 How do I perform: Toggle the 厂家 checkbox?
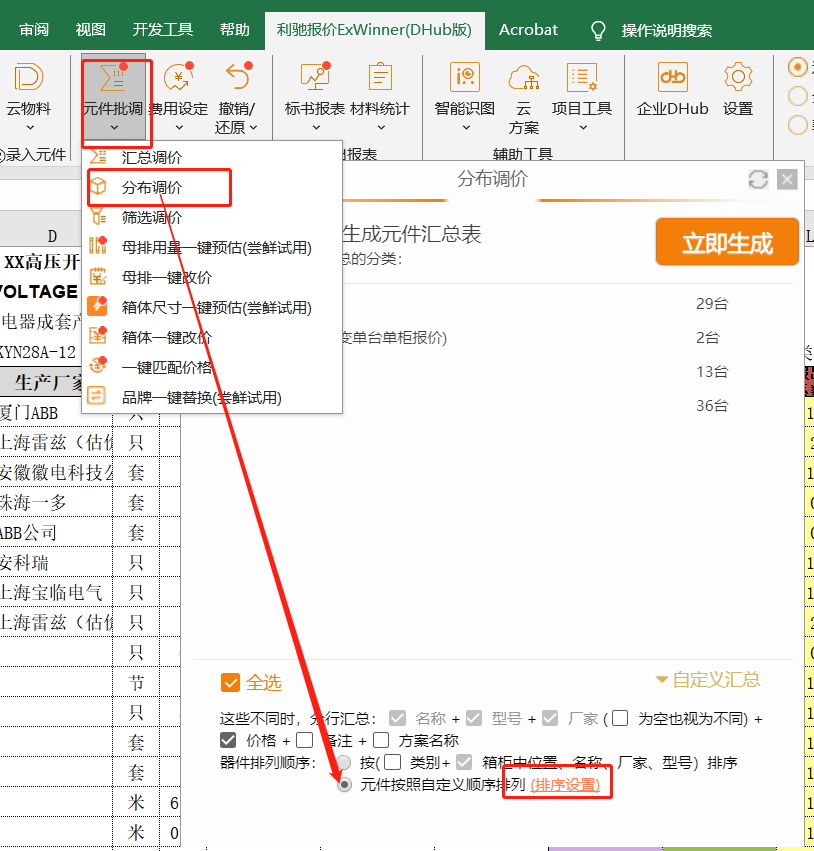(550, 719)
